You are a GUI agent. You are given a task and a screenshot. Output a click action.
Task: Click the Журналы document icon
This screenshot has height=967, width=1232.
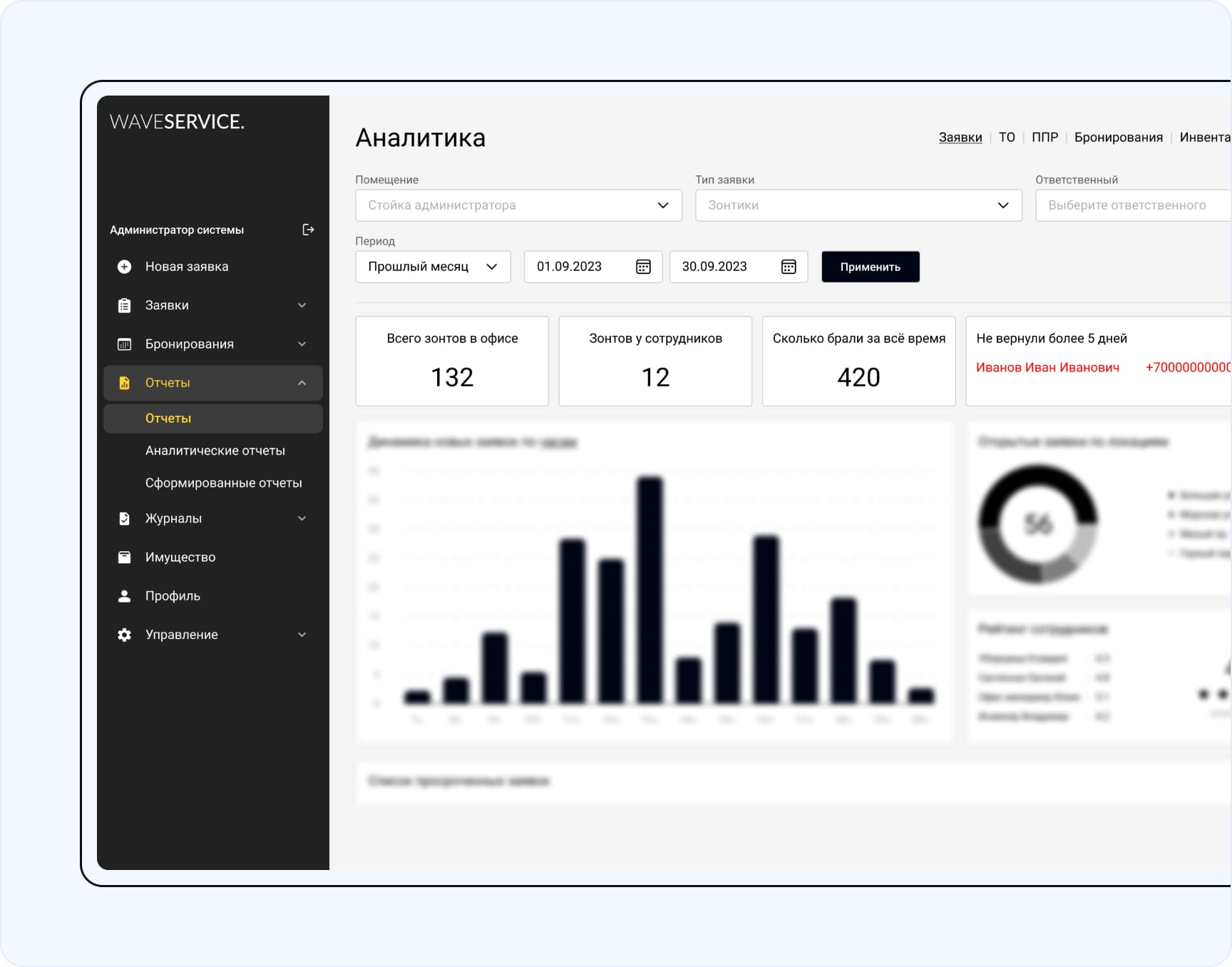pos(124,518)
